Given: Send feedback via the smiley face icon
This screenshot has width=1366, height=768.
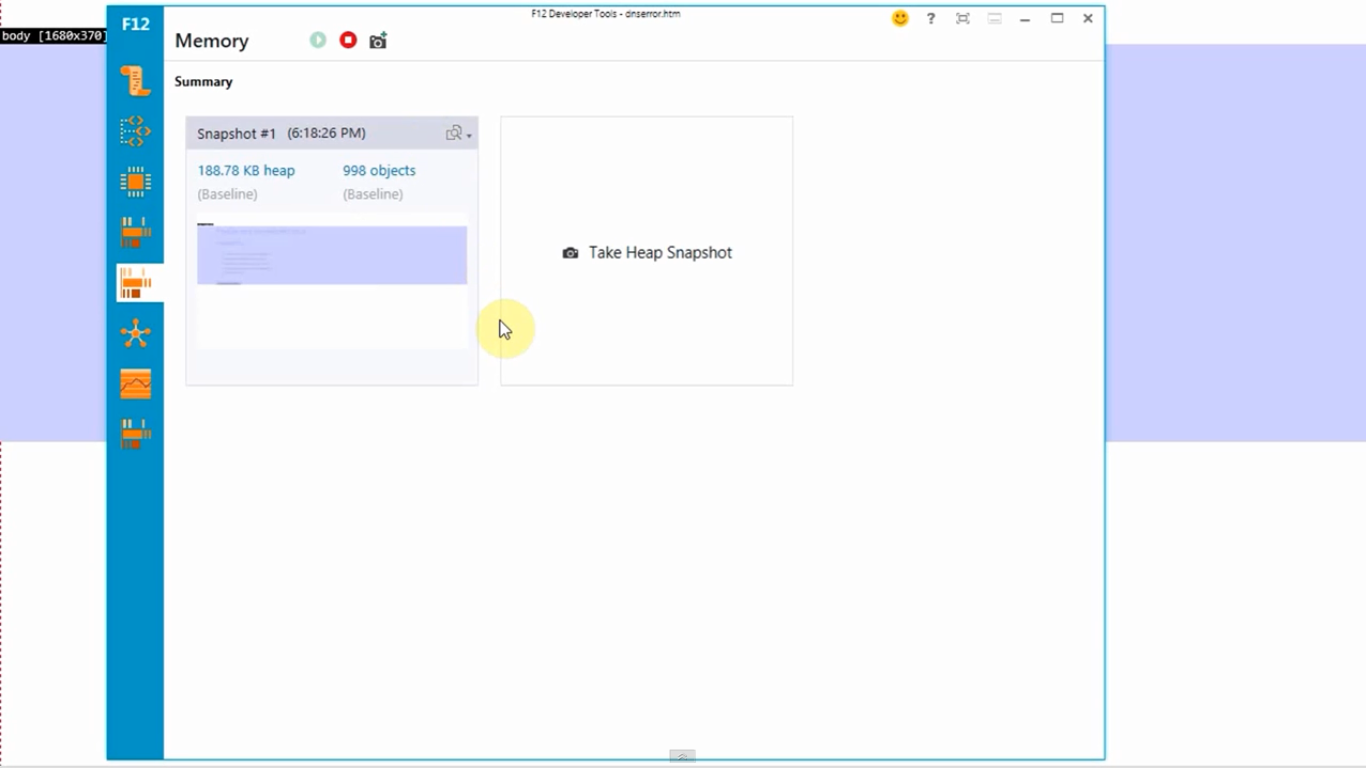Looking at the screenshot, I should point(900,18).
